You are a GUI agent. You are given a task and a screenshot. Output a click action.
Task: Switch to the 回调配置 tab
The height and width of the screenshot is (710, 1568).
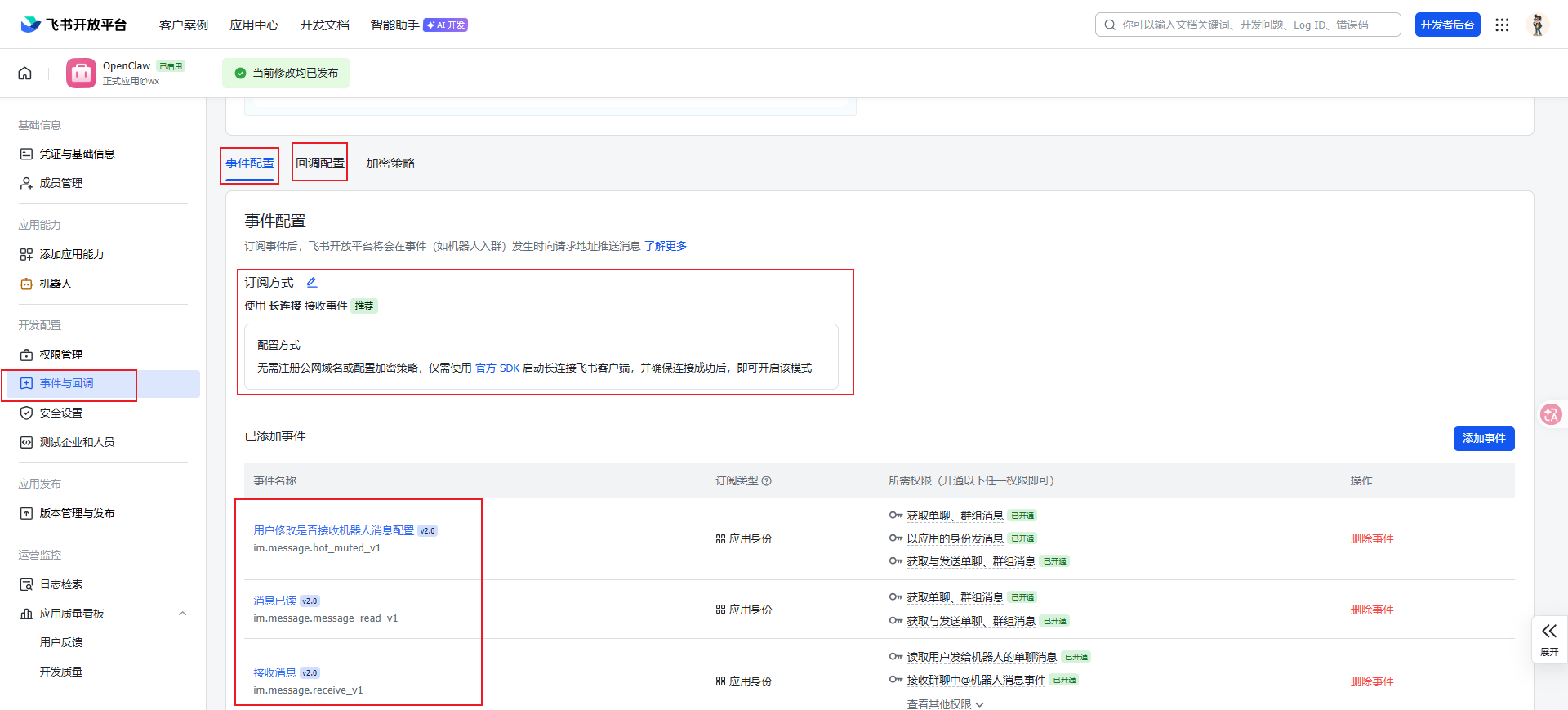point(320,163)
